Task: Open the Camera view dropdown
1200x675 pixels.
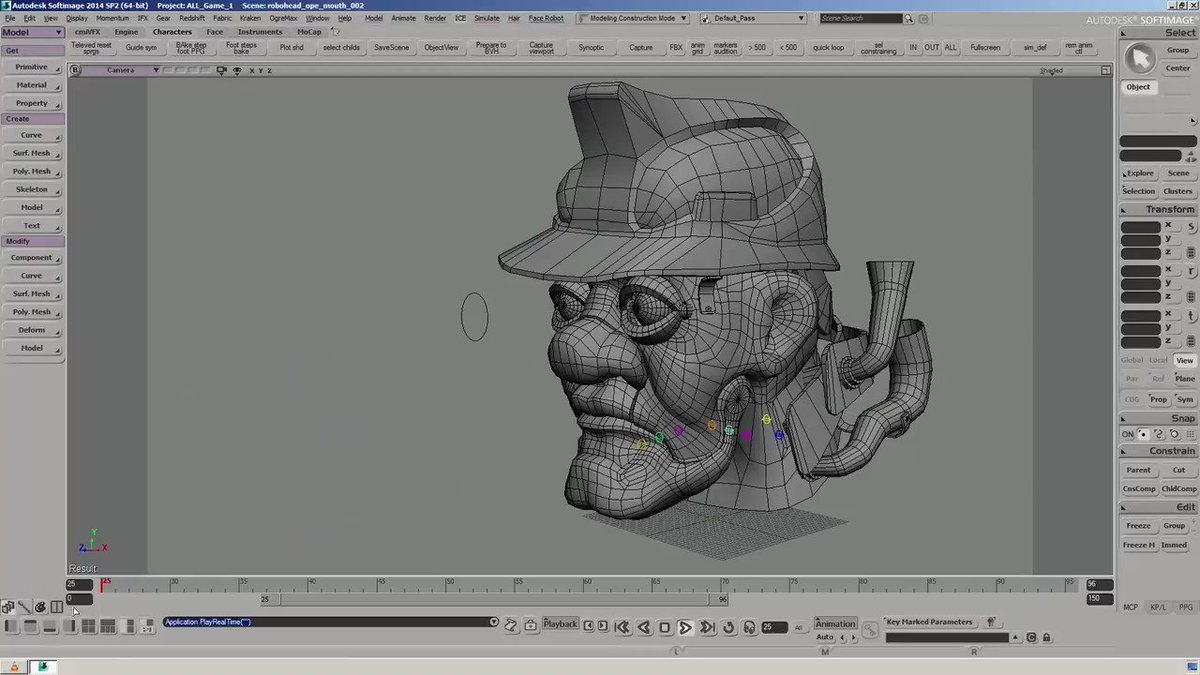Action: (x=122, y=70)
